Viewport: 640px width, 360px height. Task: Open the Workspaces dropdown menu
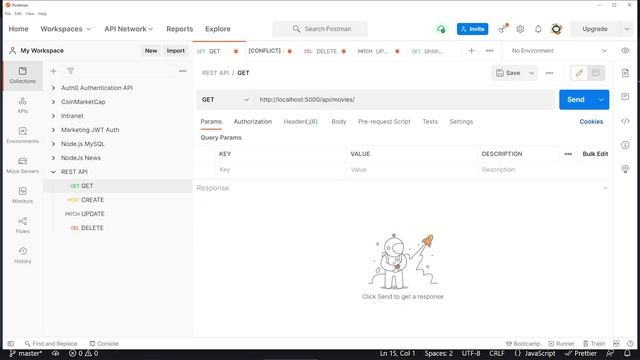click(x=66, y=29)
